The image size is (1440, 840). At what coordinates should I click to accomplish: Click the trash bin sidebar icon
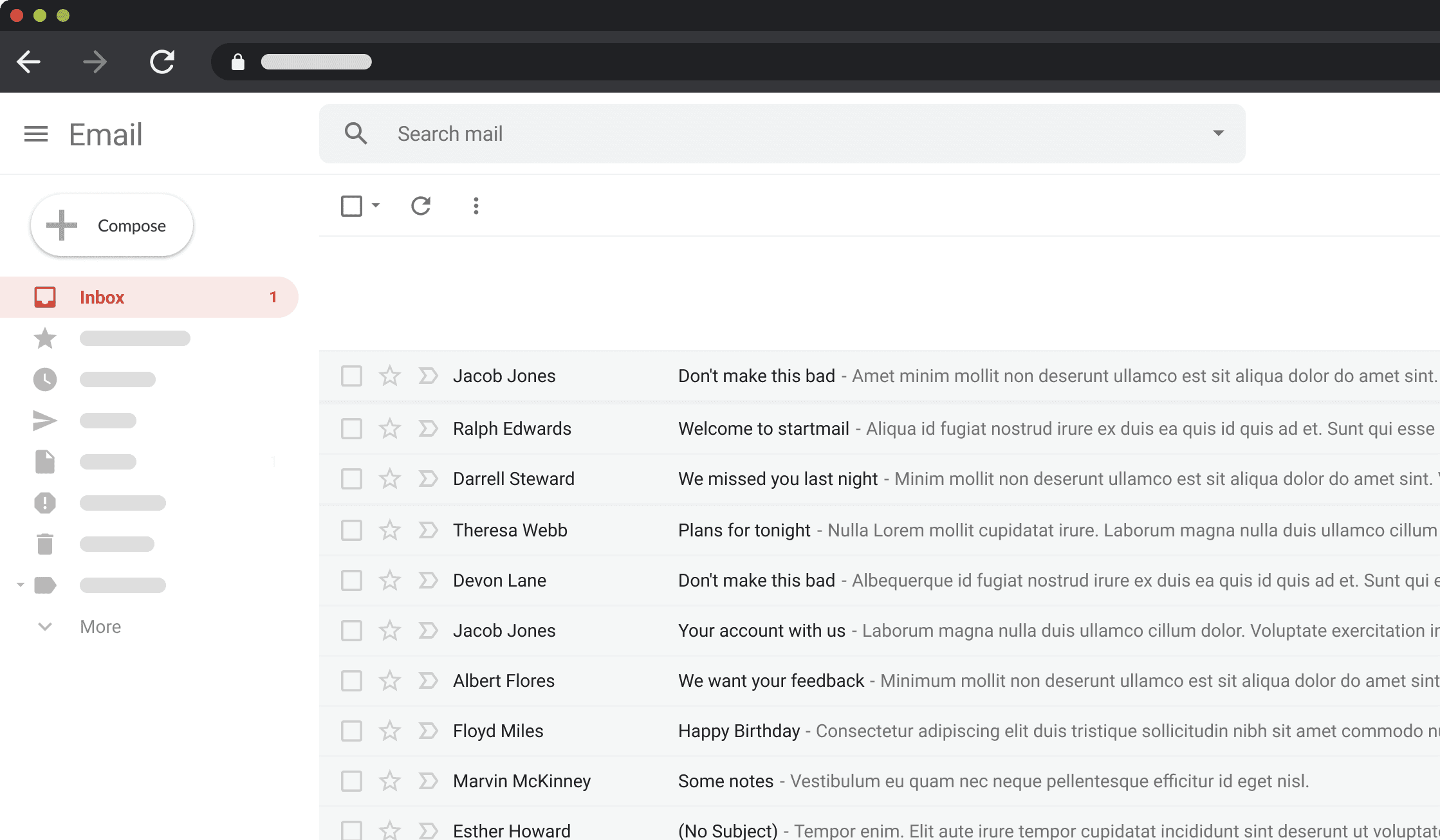point(45,544)
